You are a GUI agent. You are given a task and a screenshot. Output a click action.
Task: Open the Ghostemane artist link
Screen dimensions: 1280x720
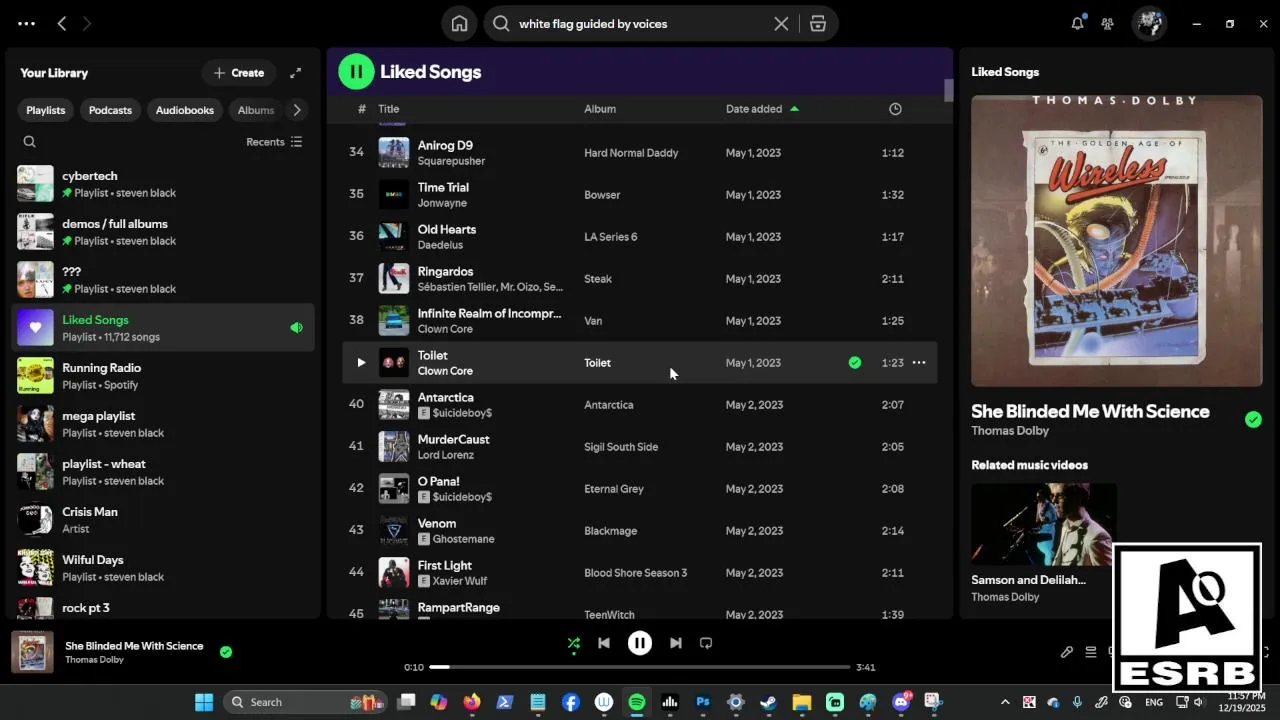pos(464,539)
